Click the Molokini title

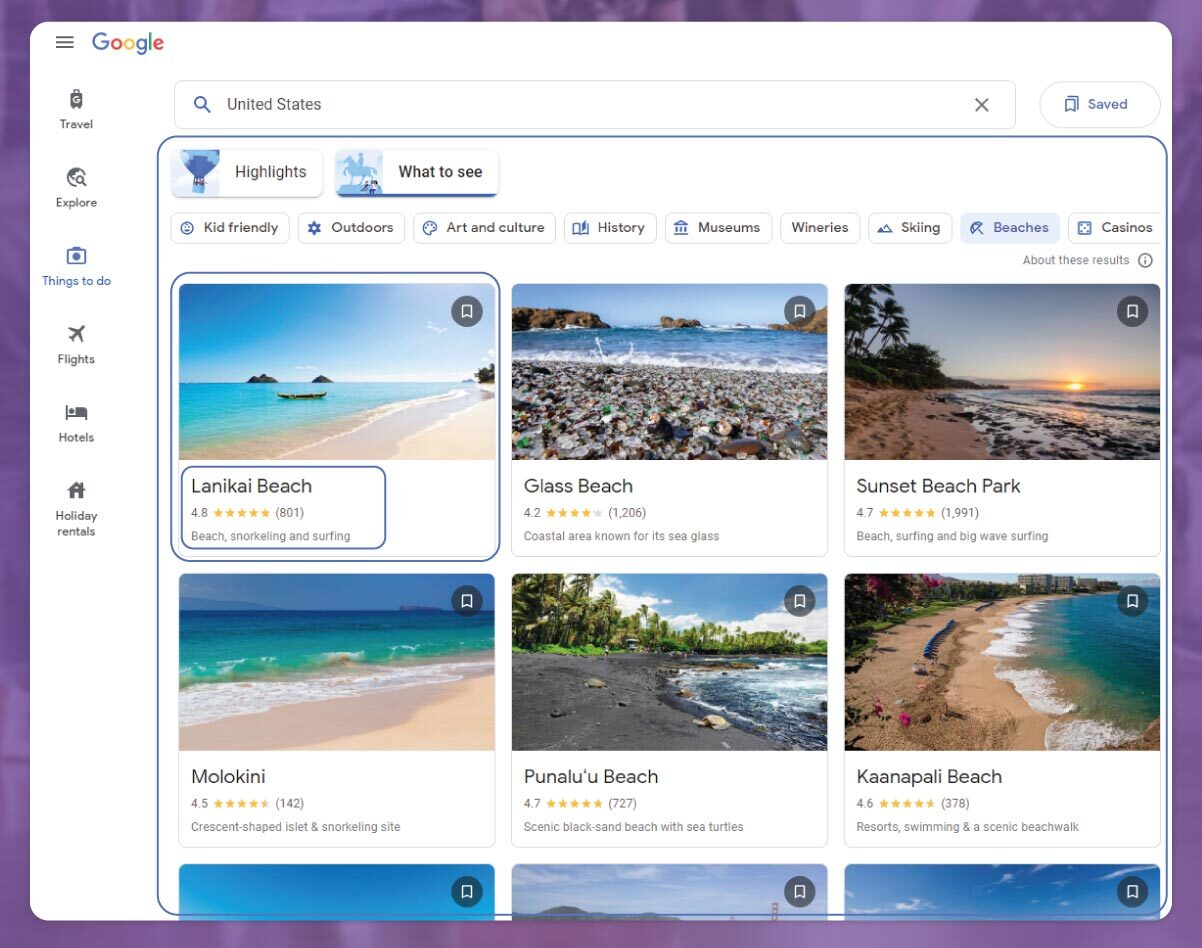pyautogui.click(x=228, y=776)
